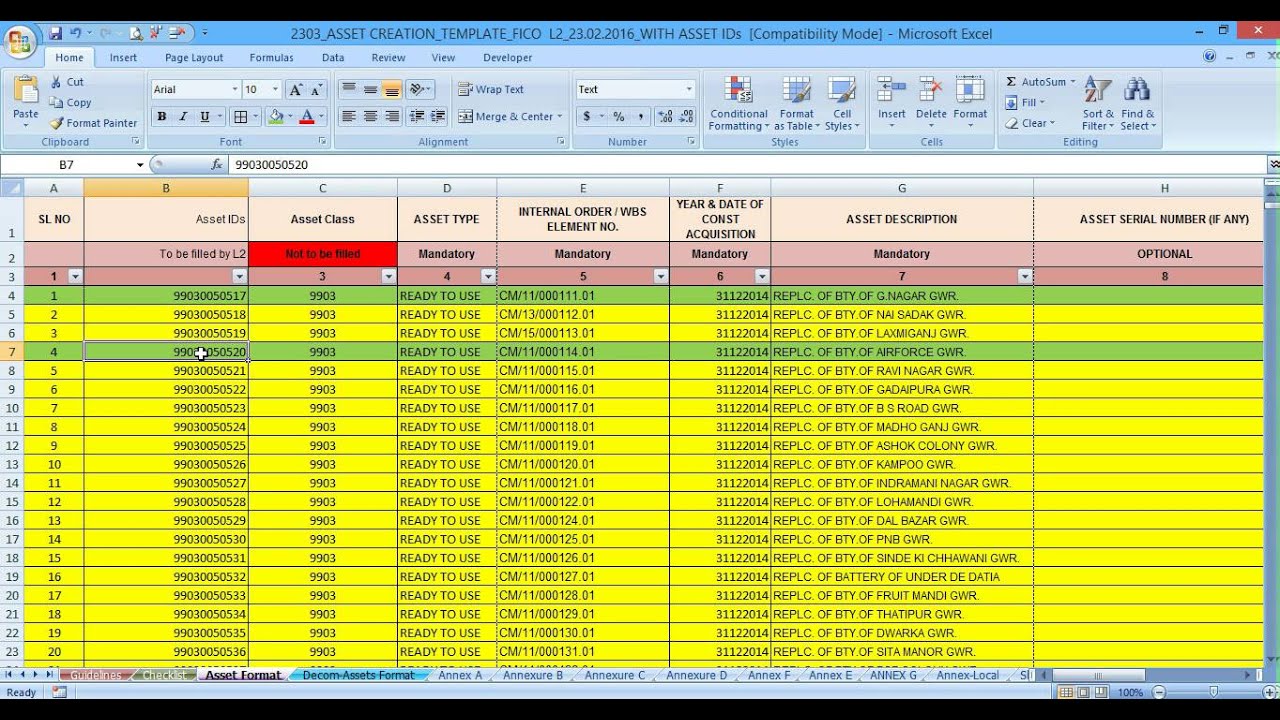
Task: Click the Cut scissors command
Action: [x=68, y=82]
